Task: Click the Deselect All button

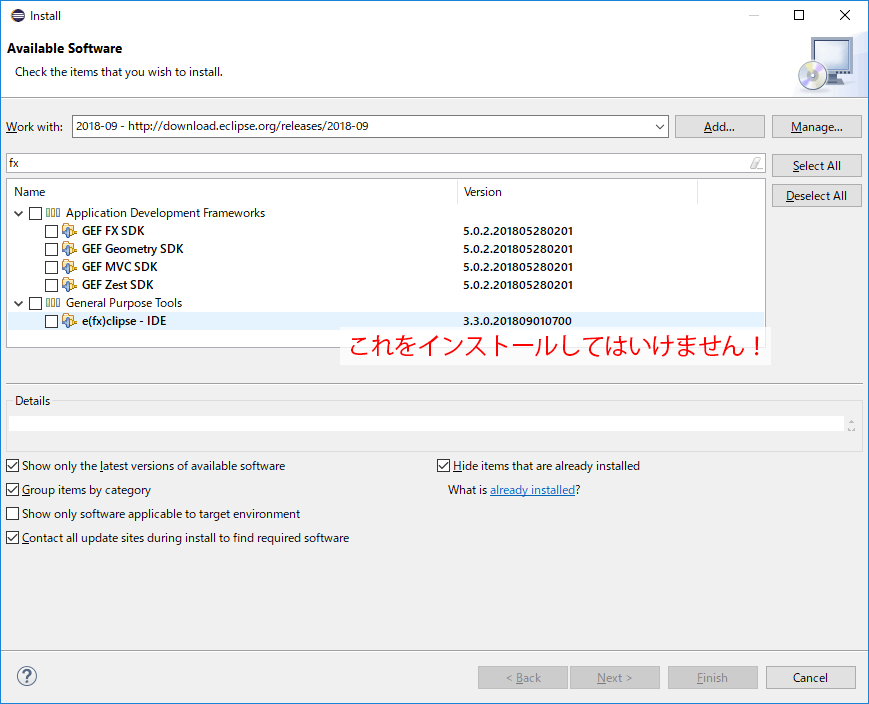Action: point(816,196)
